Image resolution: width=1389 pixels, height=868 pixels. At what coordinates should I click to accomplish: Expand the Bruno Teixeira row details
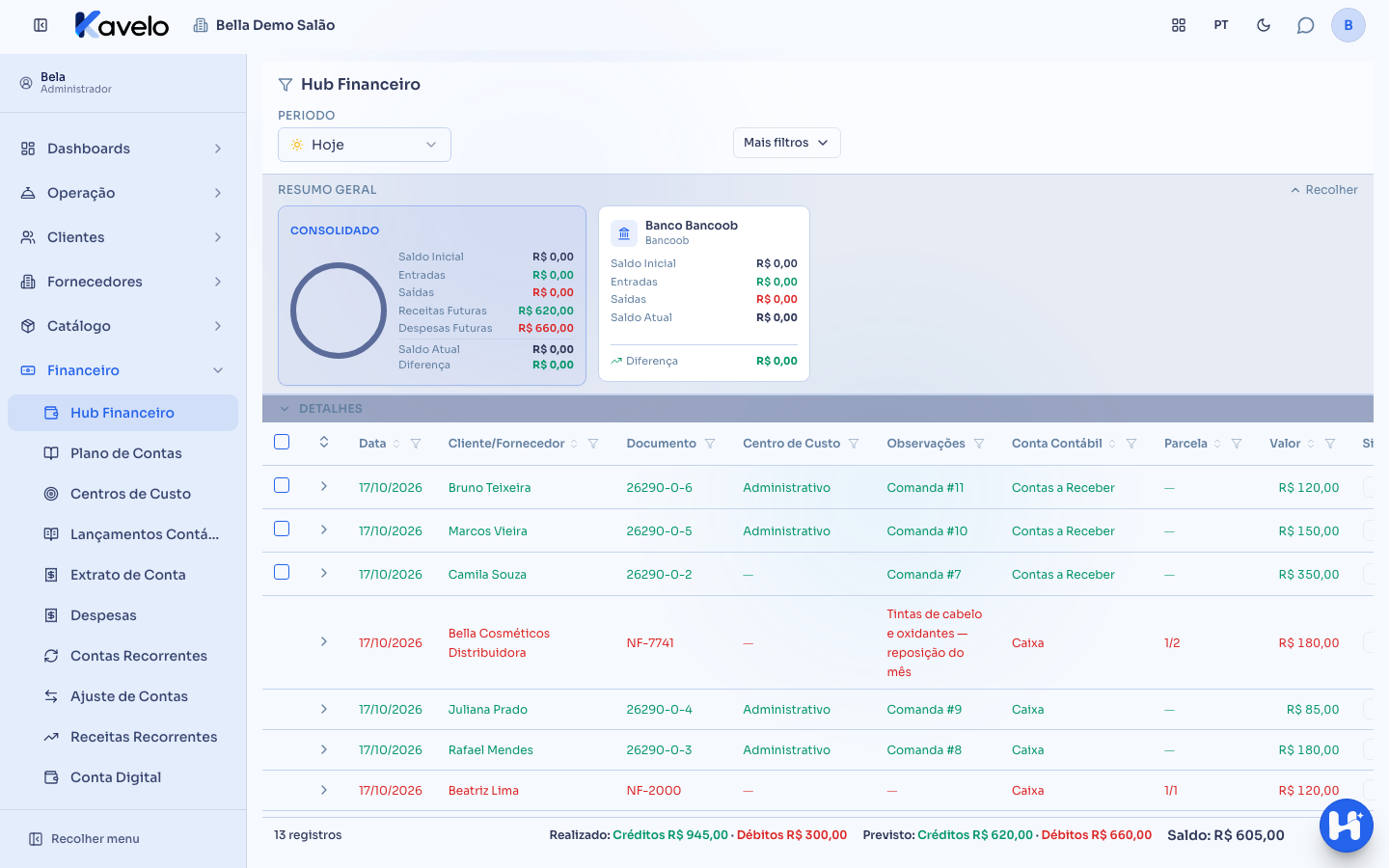point(324,486)
